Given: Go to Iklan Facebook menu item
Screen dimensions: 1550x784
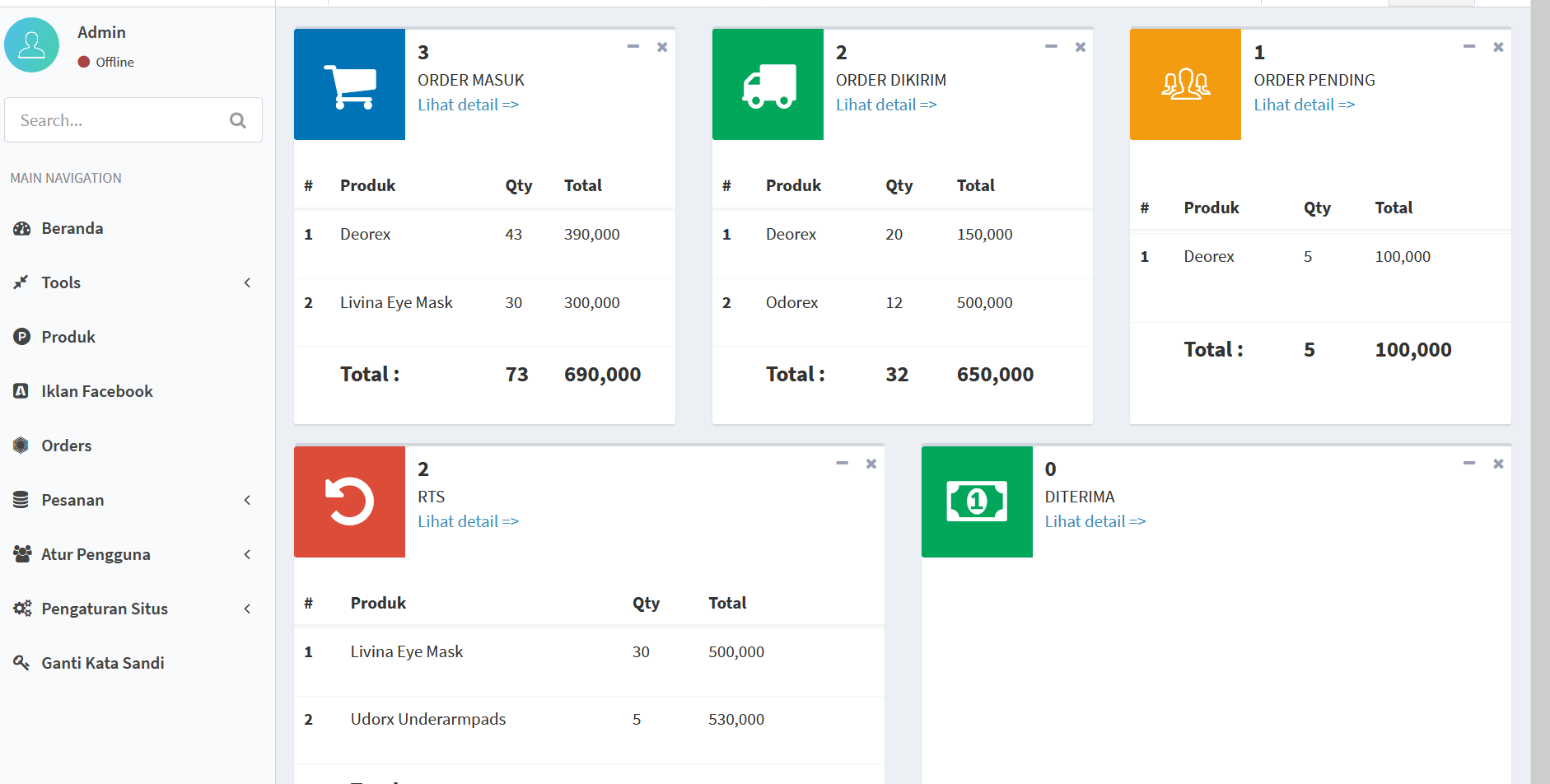Looking at the screenshot, I should tap(96, 391).
